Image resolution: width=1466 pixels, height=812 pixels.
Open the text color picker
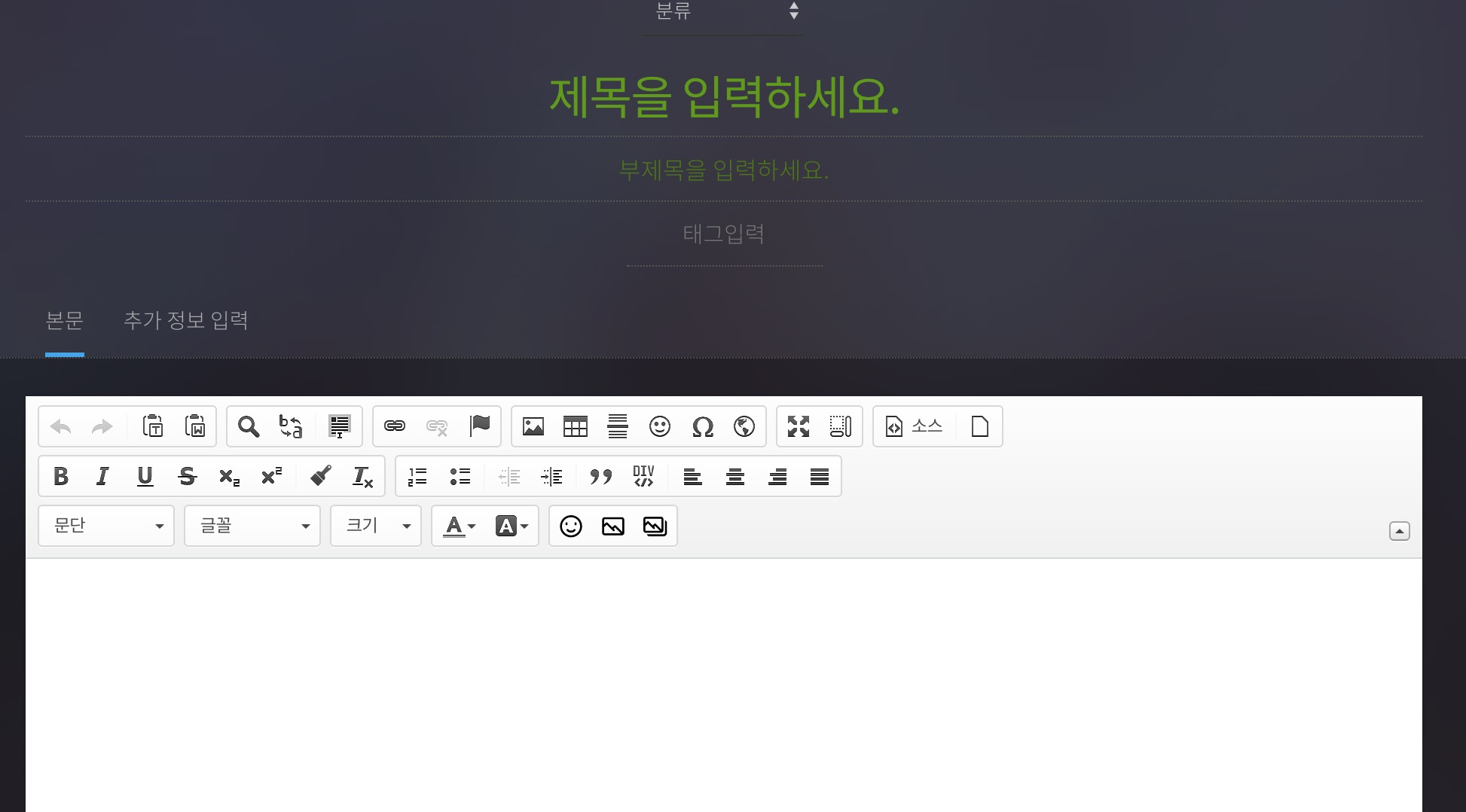(460, 526)
